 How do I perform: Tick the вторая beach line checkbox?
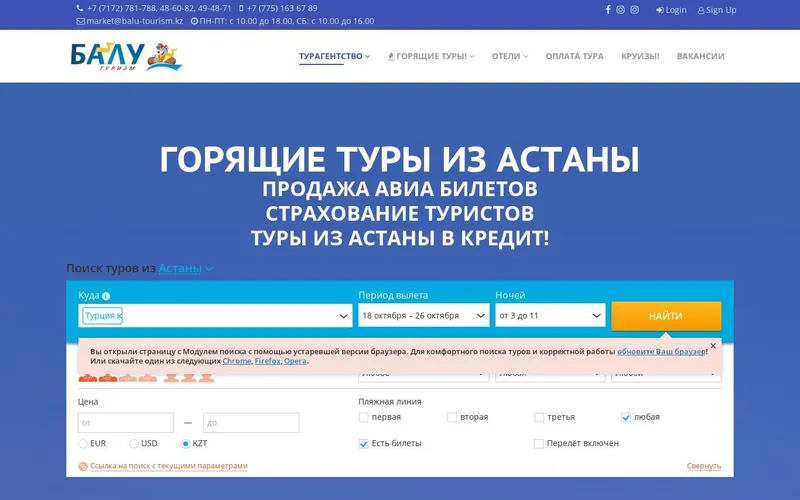452,417
